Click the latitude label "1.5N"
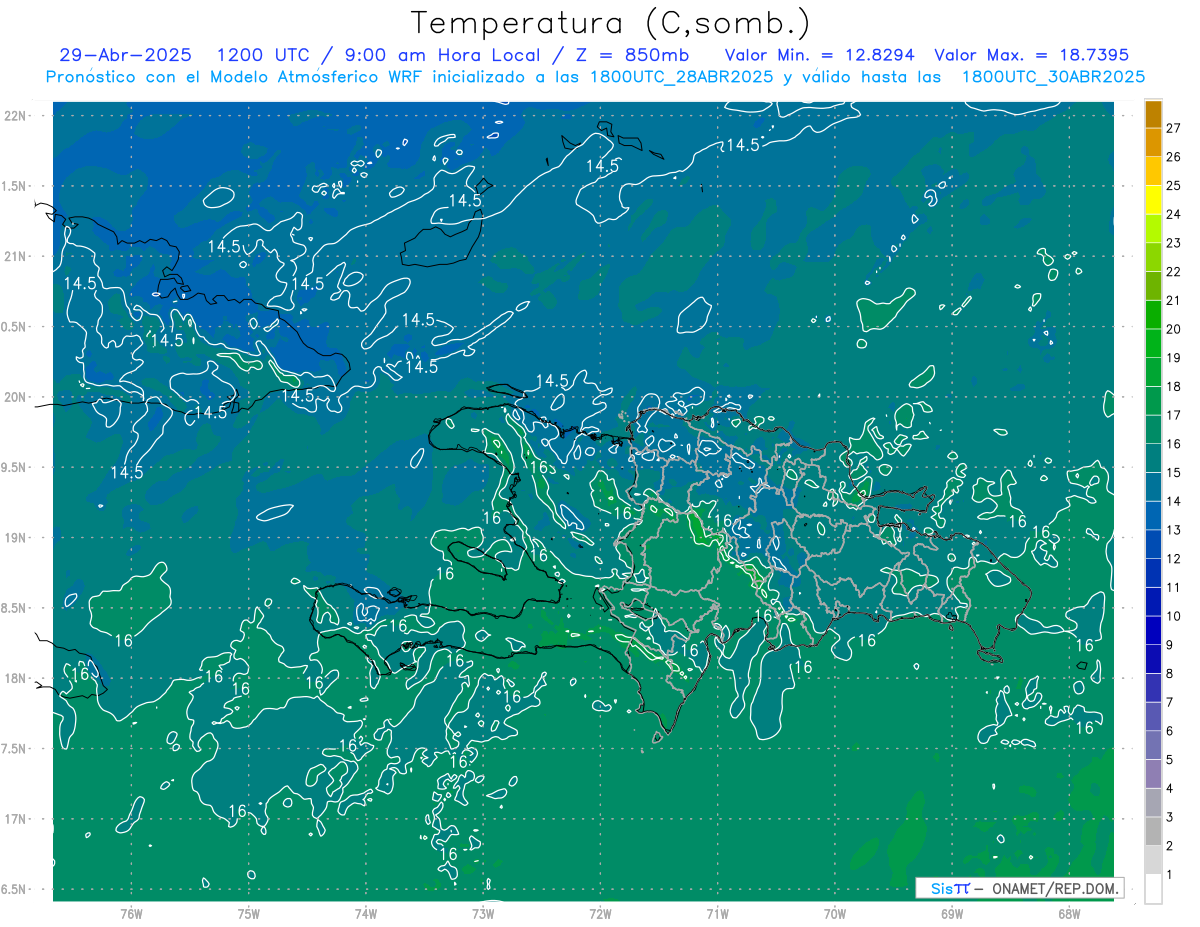This screenshot has height=927, width=1200. [14, 186]
